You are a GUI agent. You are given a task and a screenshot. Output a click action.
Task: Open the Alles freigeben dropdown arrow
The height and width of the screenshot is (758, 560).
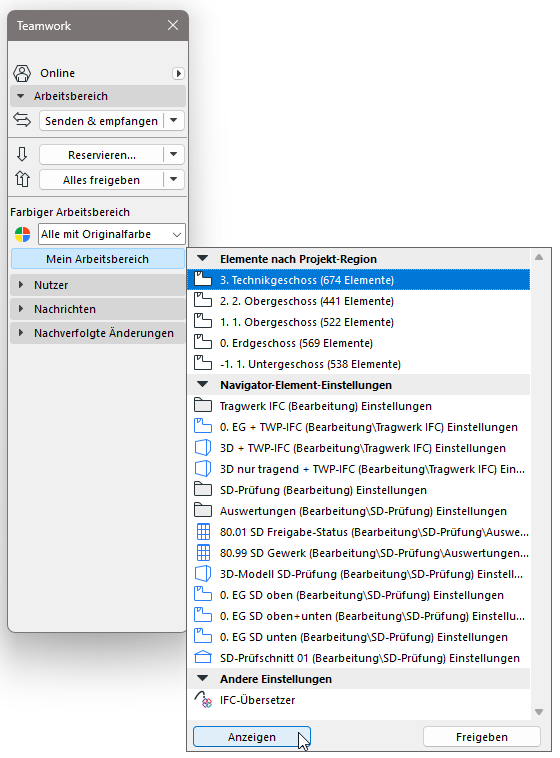174,180
